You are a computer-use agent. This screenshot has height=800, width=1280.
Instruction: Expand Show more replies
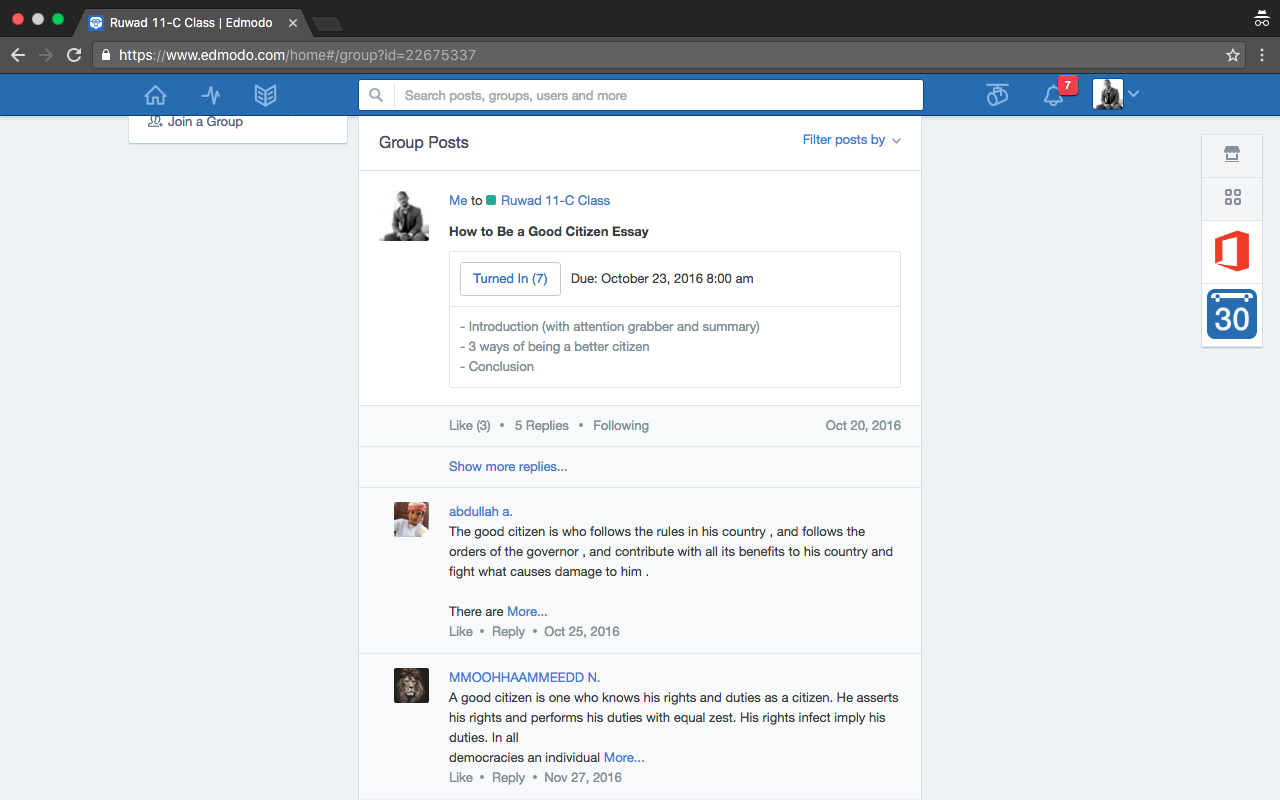508,466
